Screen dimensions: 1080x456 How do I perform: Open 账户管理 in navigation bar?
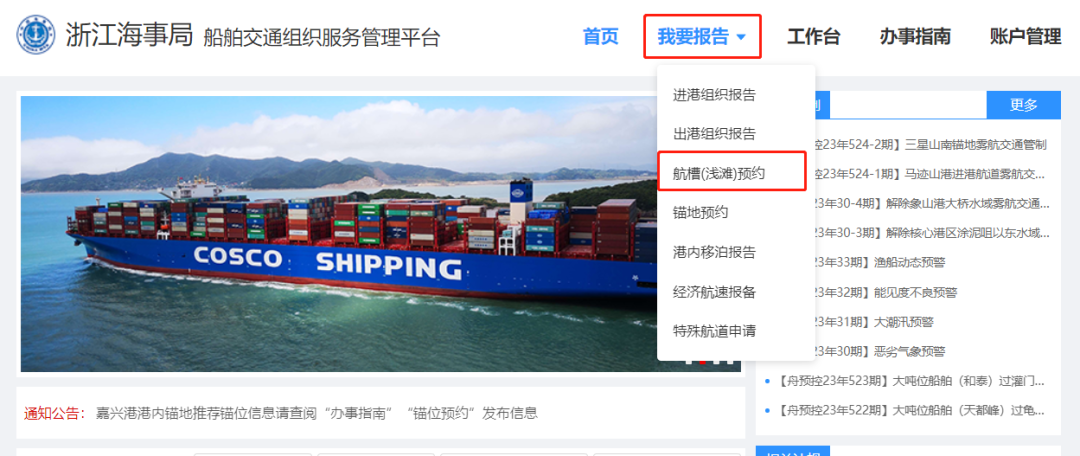tap(1025, 37)
